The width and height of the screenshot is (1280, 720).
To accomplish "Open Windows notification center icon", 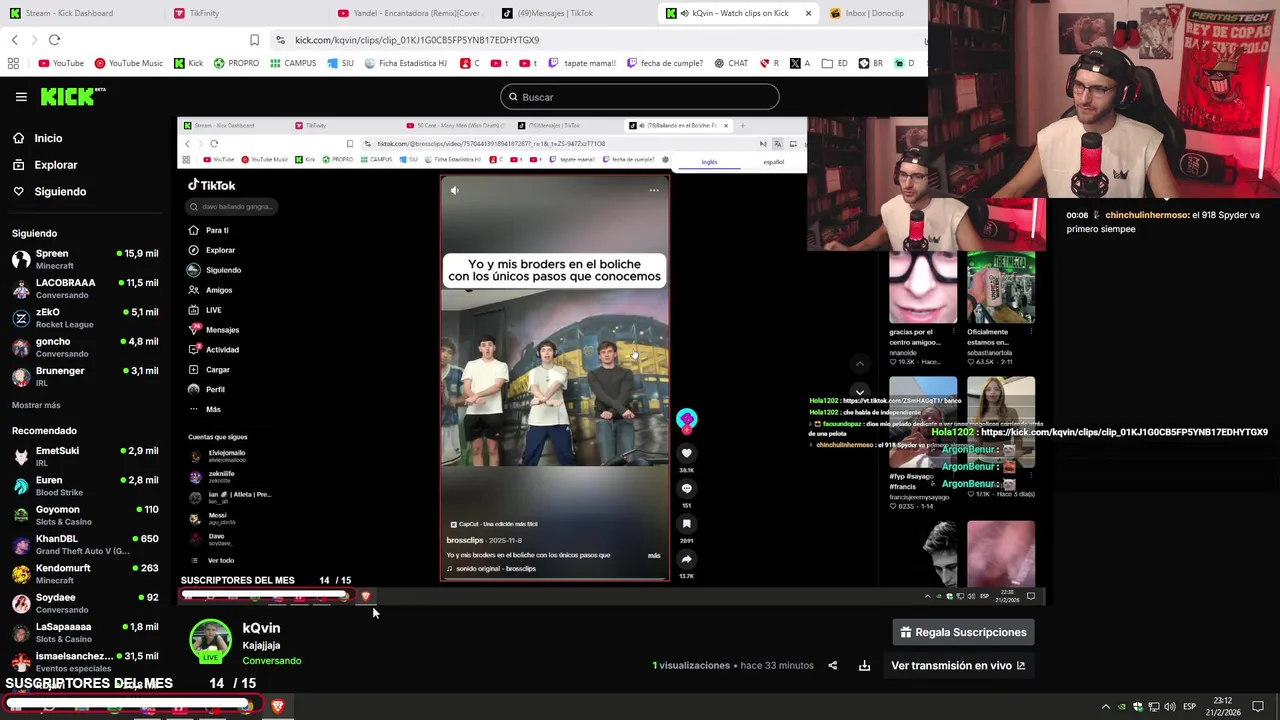I will coord(1258,707).
